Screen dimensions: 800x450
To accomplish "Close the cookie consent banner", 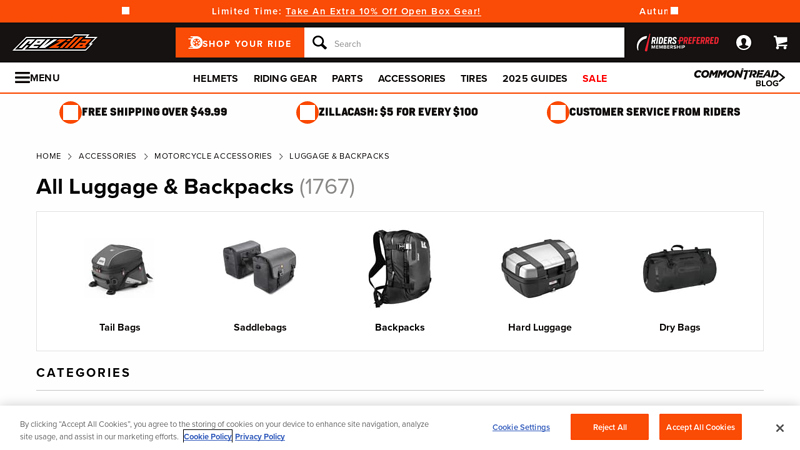I will click(x=779, y=428).
